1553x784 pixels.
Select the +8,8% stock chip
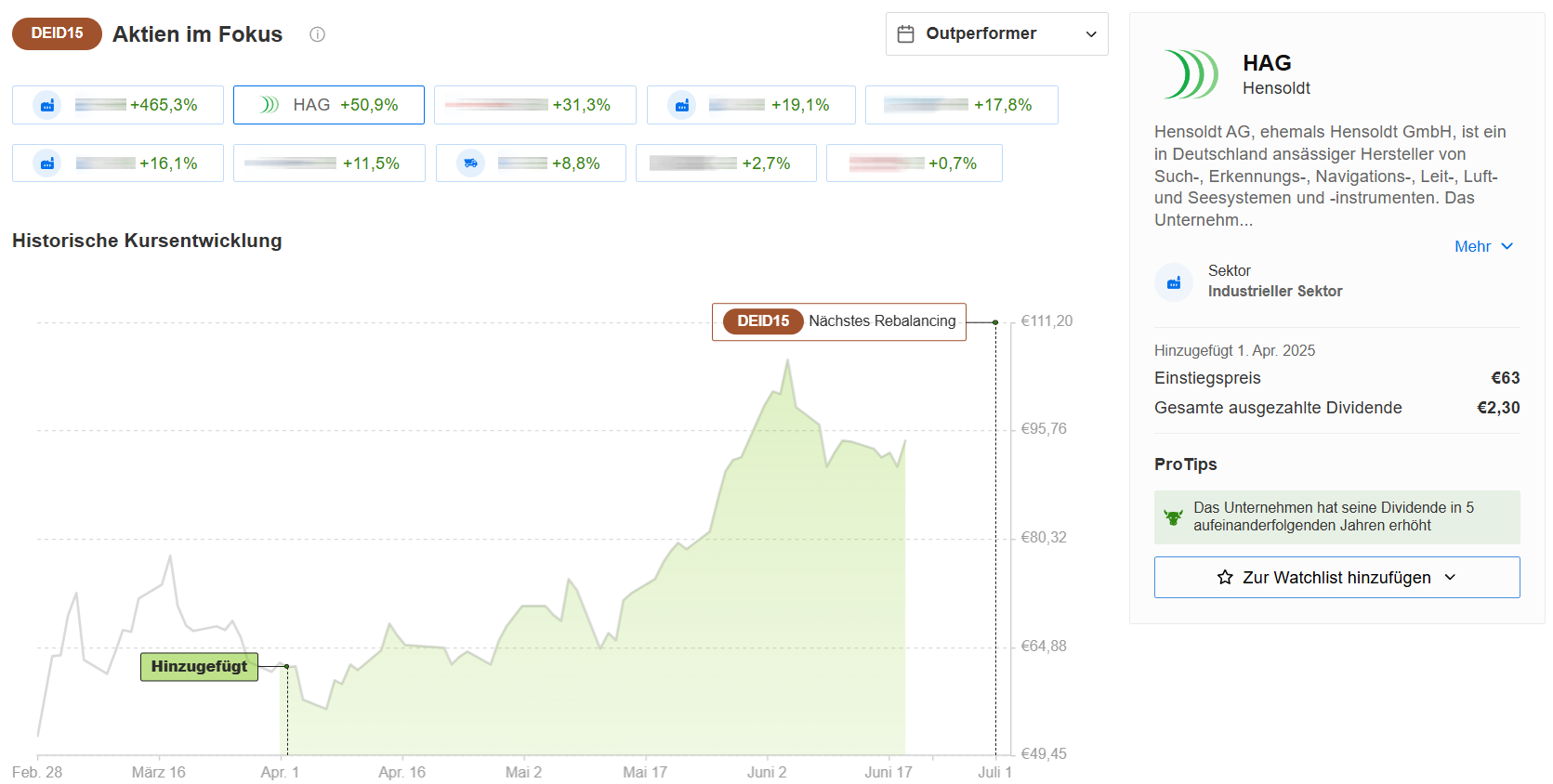coord(531,163)
